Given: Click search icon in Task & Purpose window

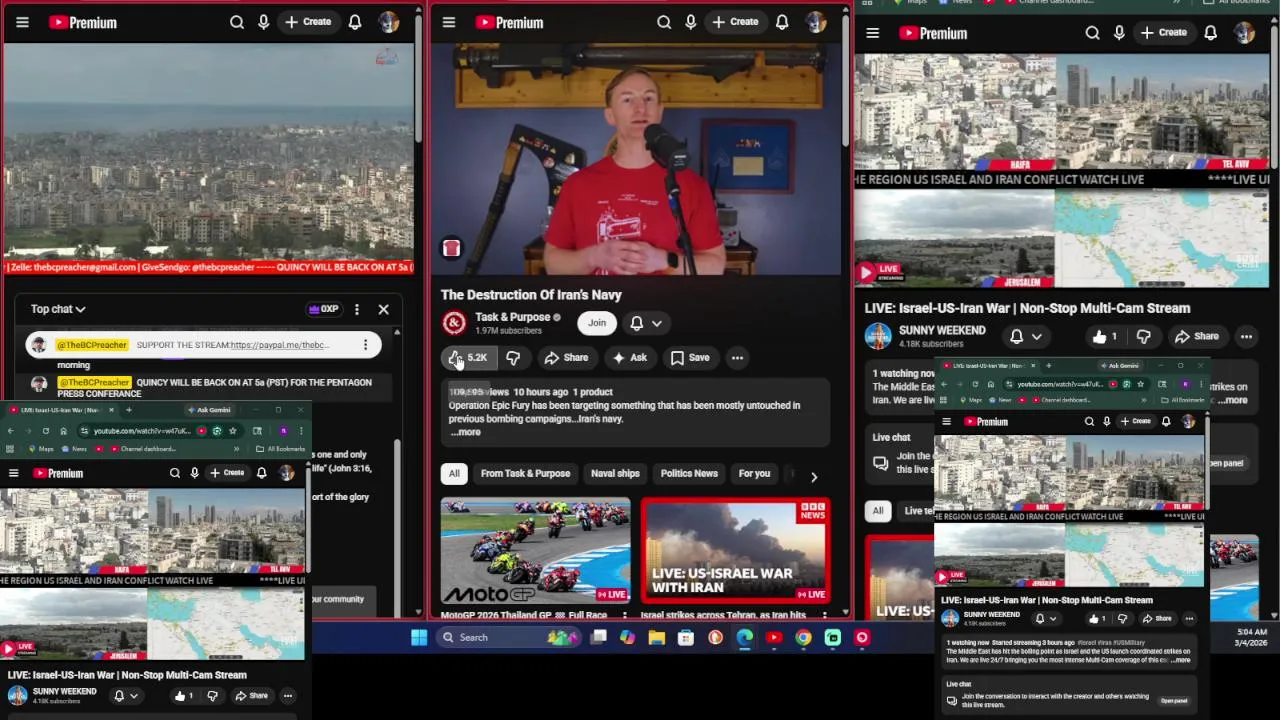Looking at the screenshot, I should click(664, 22).
